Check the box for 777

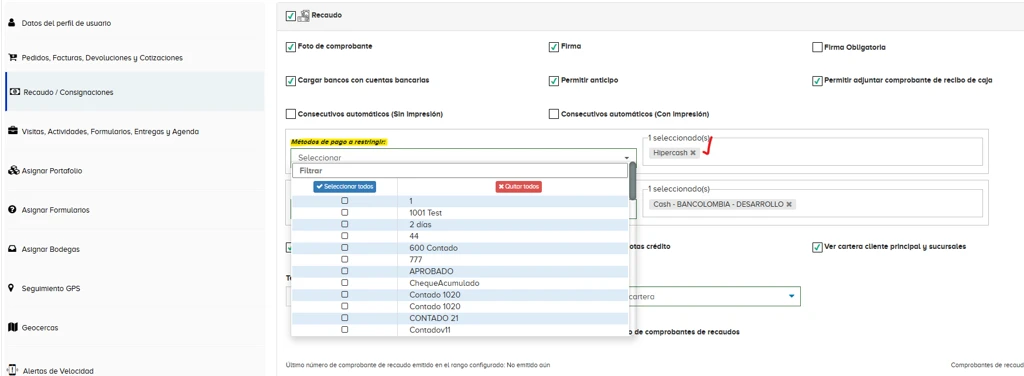coord(344,259)
